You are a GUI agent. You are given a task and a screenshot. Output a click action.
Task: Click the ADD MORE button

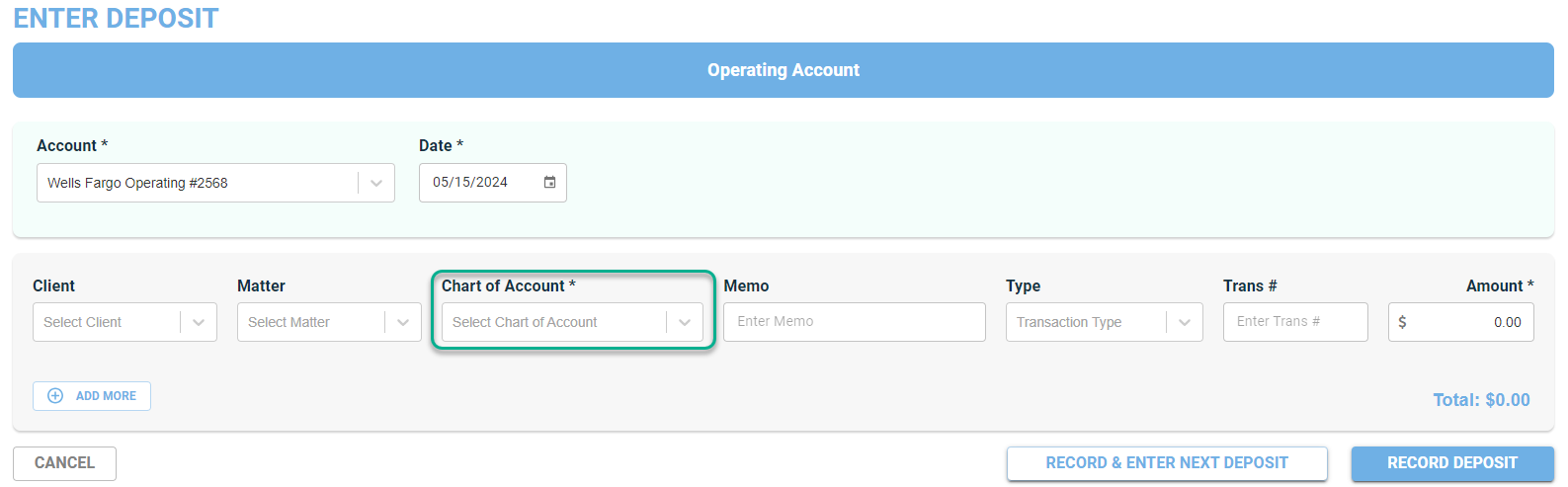pyautogui.click(x=92, y=396)
